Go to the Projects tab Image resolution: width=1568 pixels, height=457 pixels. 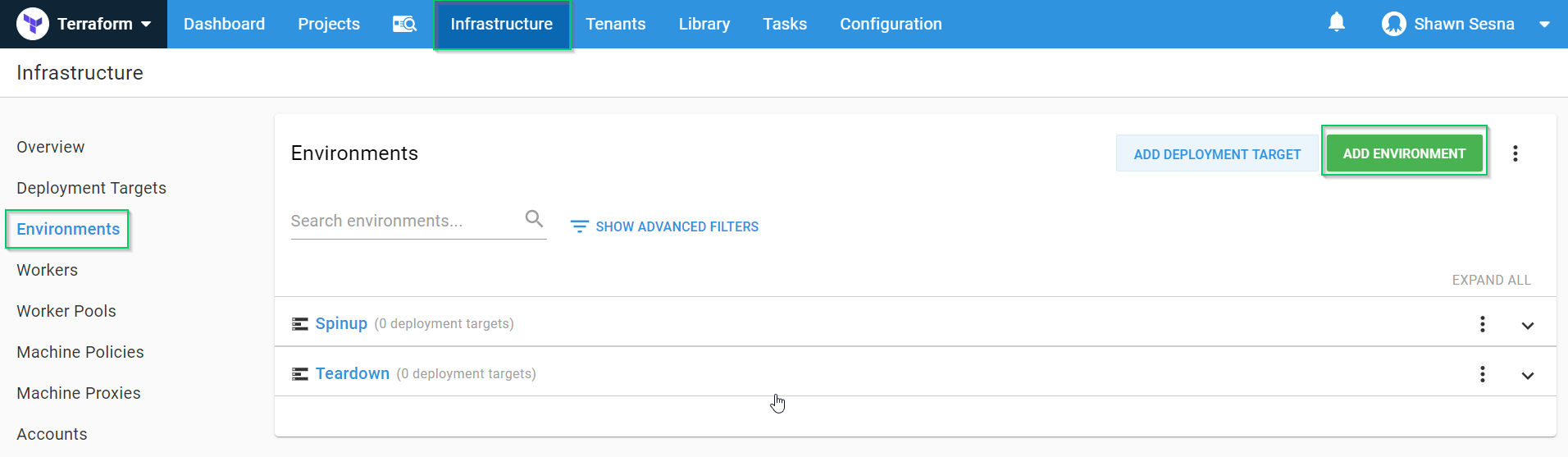point(328,24)
